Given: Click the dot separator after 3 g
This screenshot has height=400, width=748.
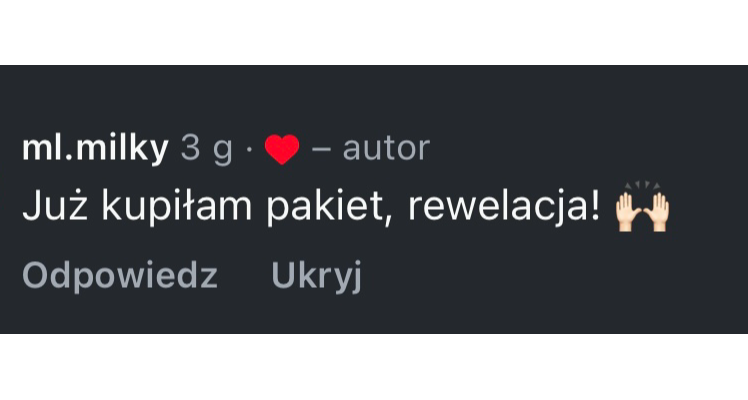Looking at the screenshot, I should (249, 150).
